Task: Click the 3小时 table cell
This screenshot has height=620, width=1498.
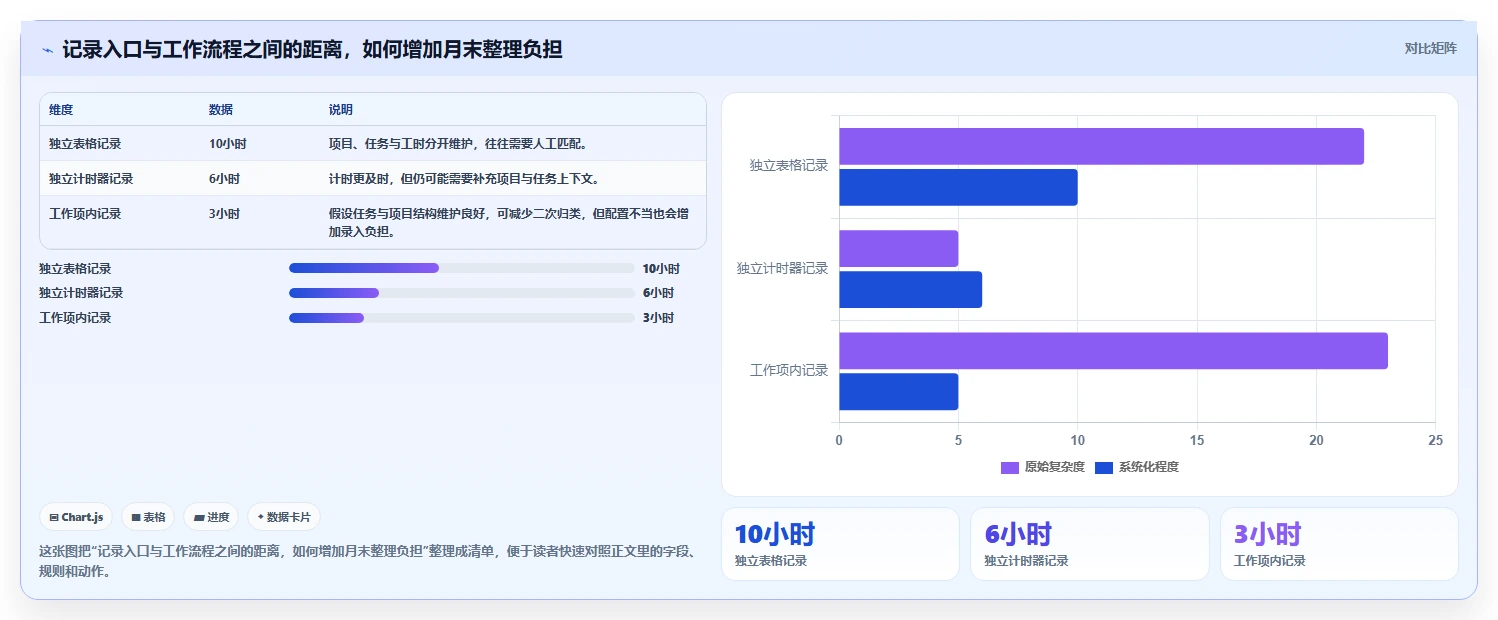Action: coord(225,214)
